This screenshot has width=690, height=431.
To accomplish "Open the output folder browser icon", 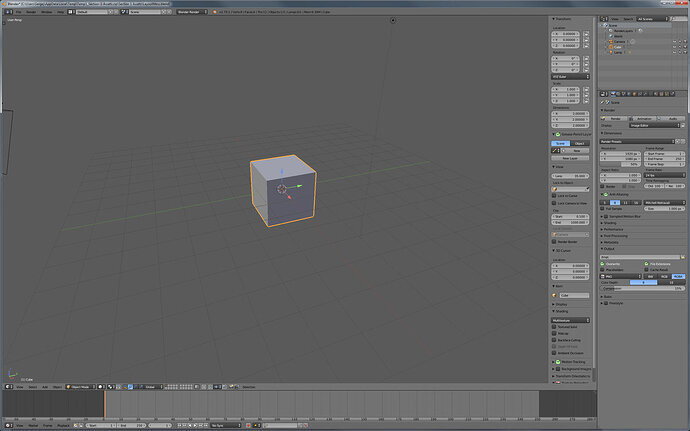I will (x=683, y=256).
